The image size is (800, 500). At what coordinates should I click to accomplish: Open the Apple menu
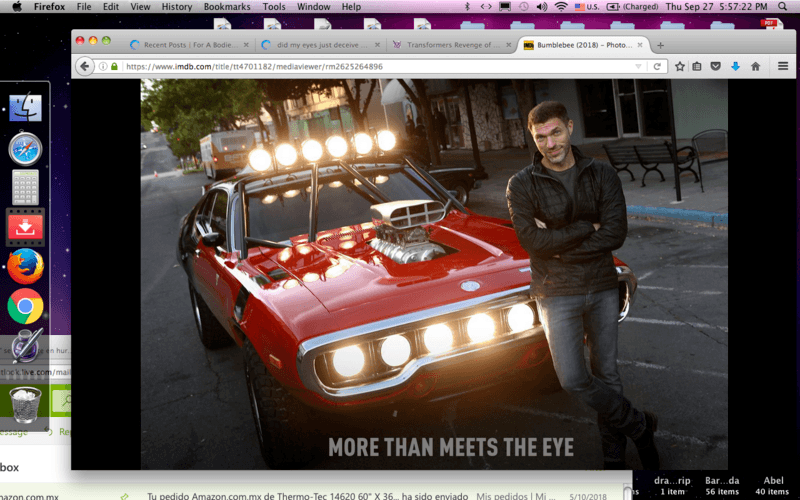point(17,7)
